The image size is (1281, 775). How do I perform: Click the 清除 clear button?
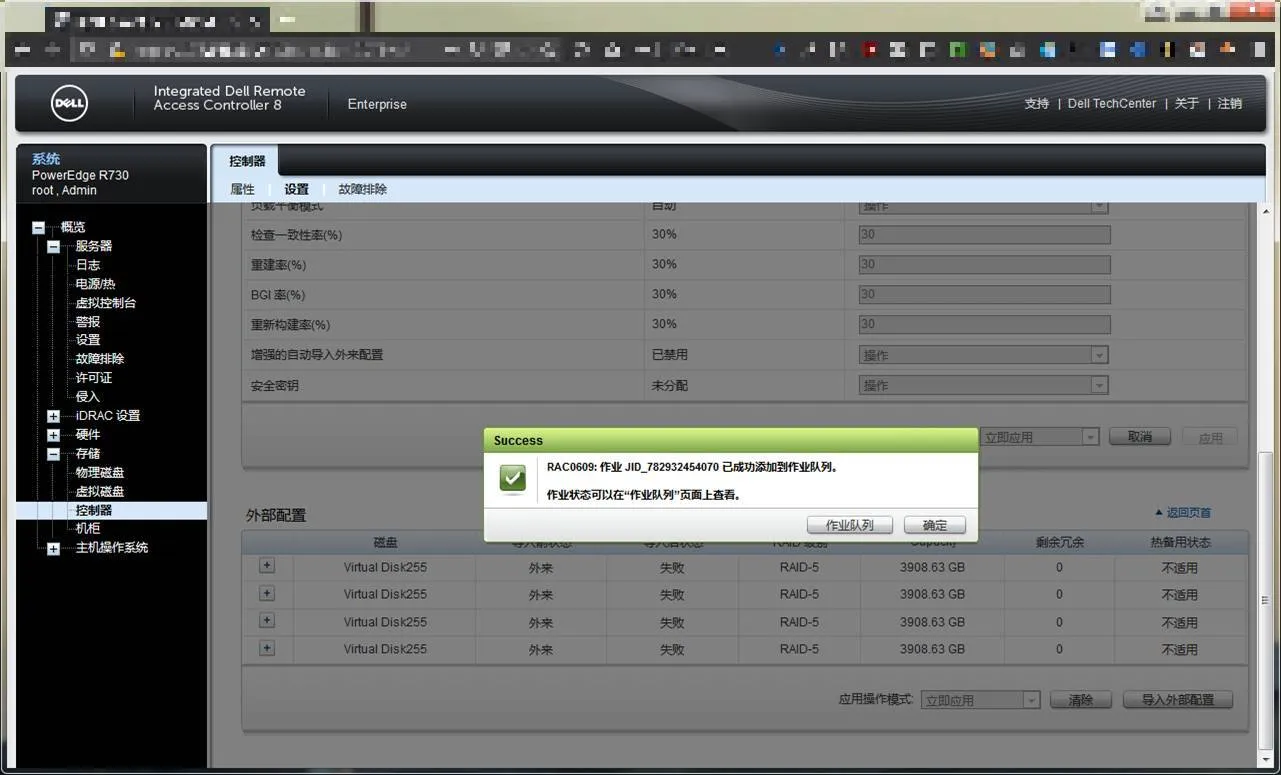[1081, 700]
